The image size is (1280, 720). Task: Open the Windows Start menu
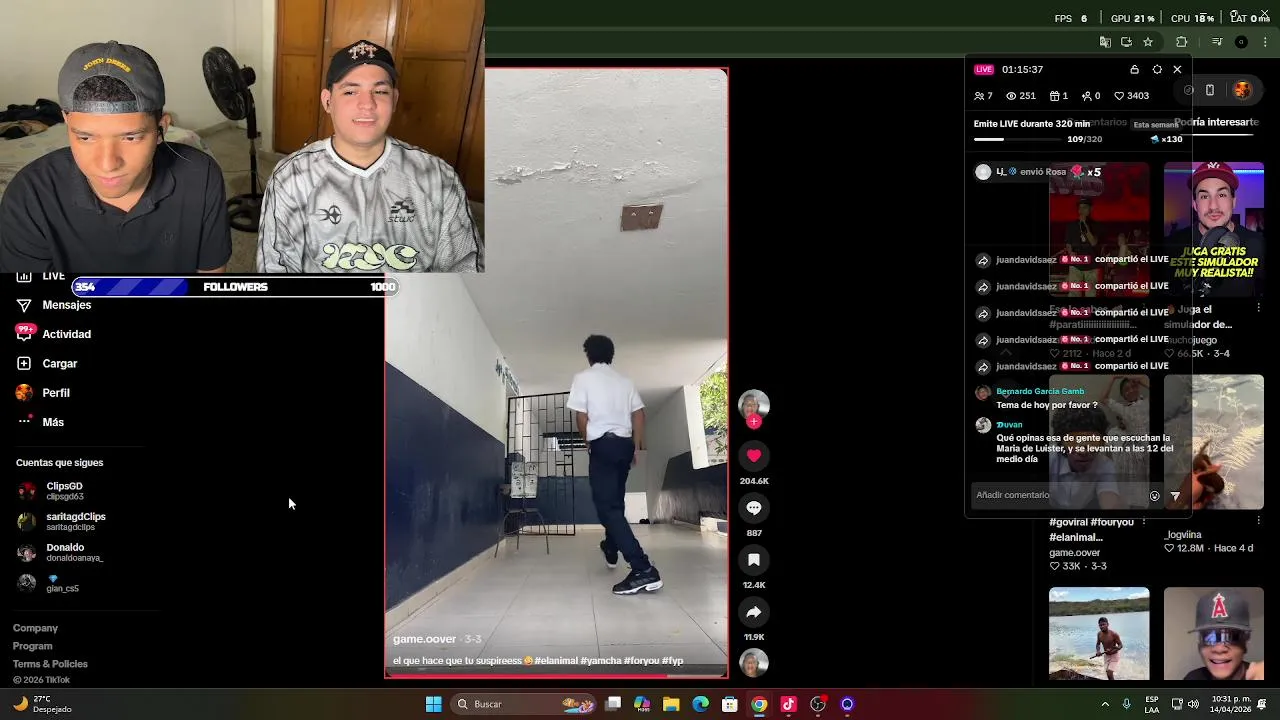click(x=433, y=704)
